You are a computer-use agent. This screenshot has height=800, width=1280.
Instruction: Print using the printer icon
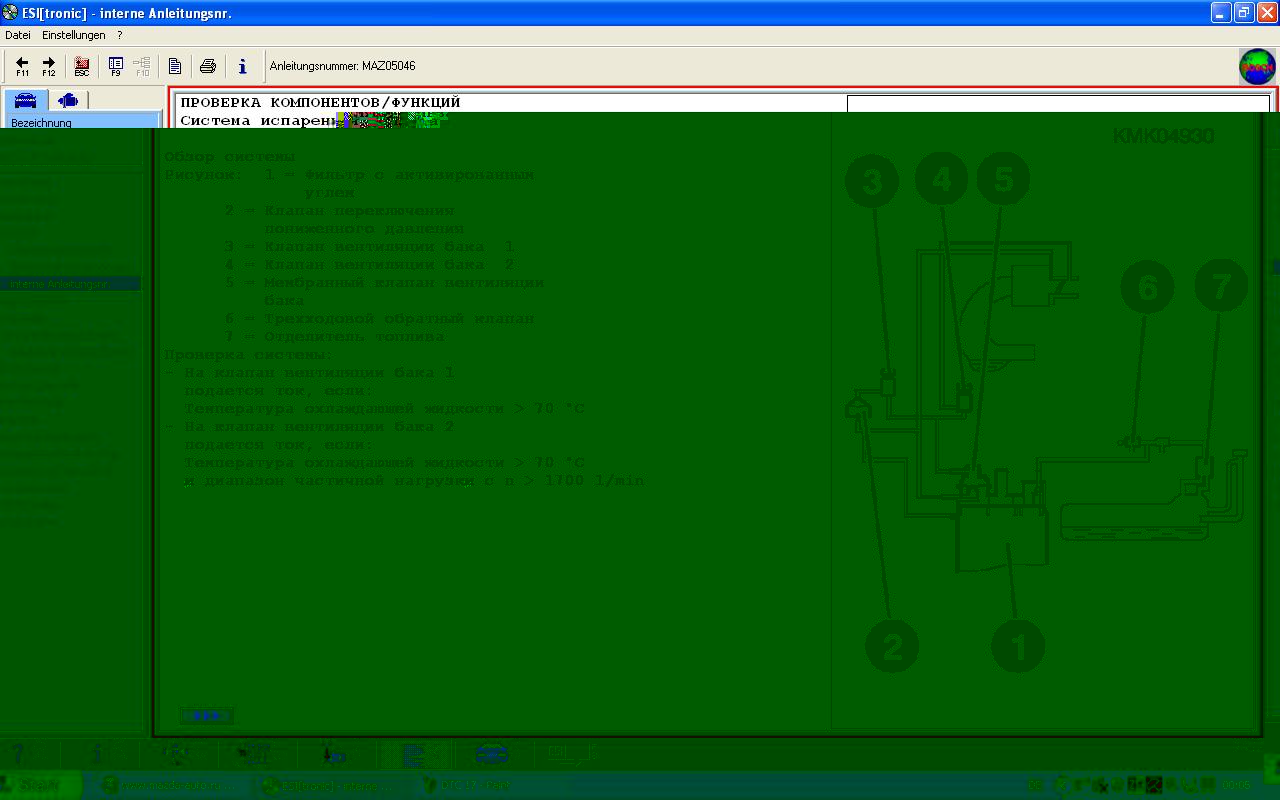tap(208, 66)
